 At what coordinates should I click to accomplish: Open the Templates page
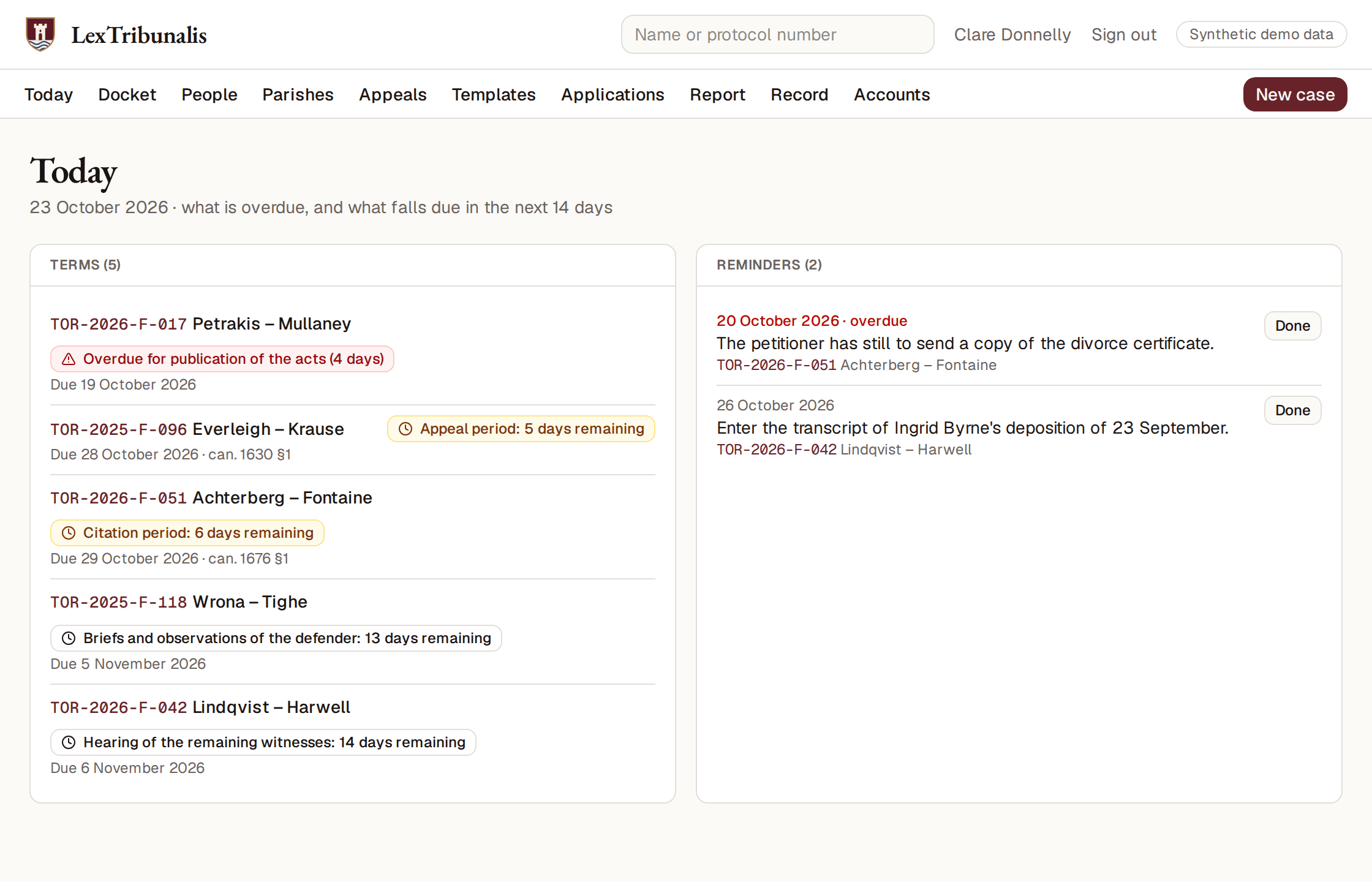coord(494,94)
